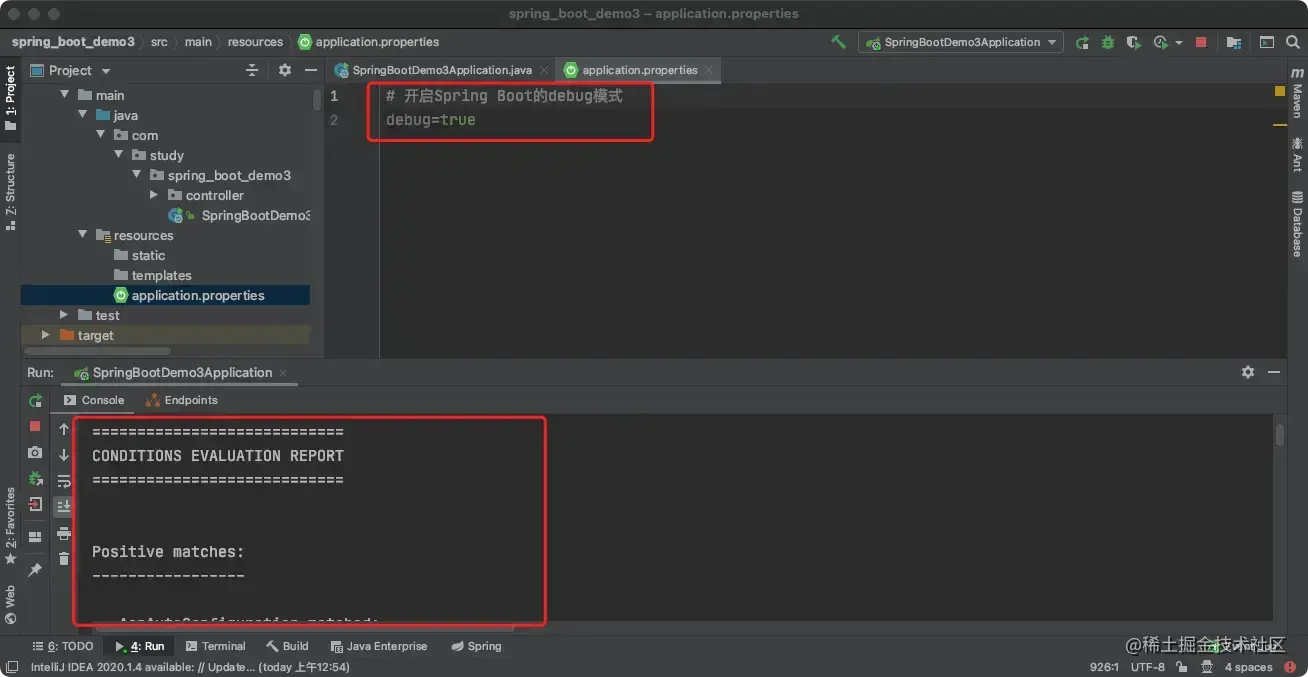Click the console vertical scrollbar
Screen dimensions: 1308x677
1280,434
